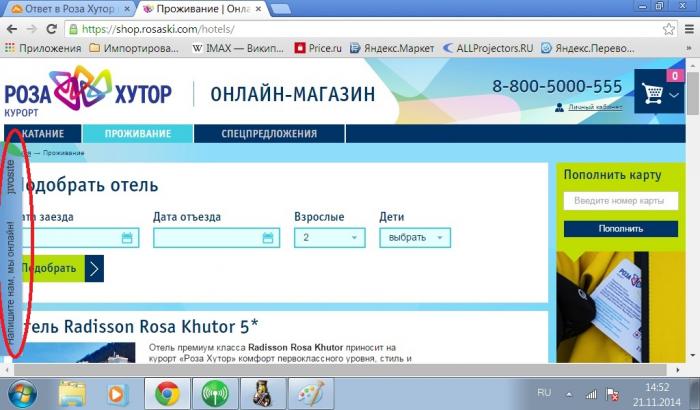Reload the page with the refresh icon
The height and width of the screenshot is (410, 700).
[x=51, y=29]
